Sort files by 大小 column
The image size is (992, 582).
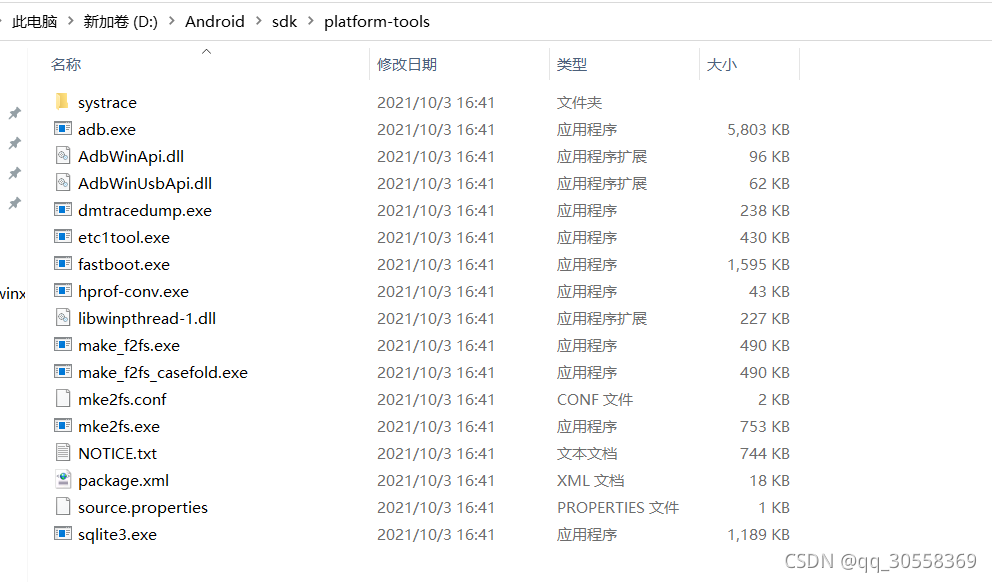tap(721, 65)
